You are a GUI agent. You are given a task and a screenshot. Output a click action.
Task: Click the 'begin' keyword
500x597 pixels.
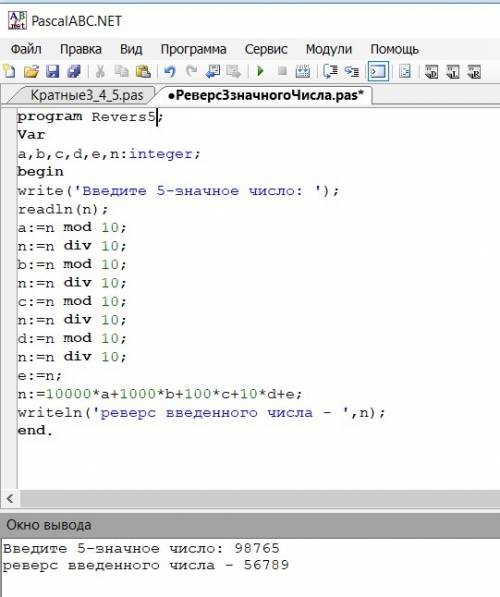pos(40,172)
